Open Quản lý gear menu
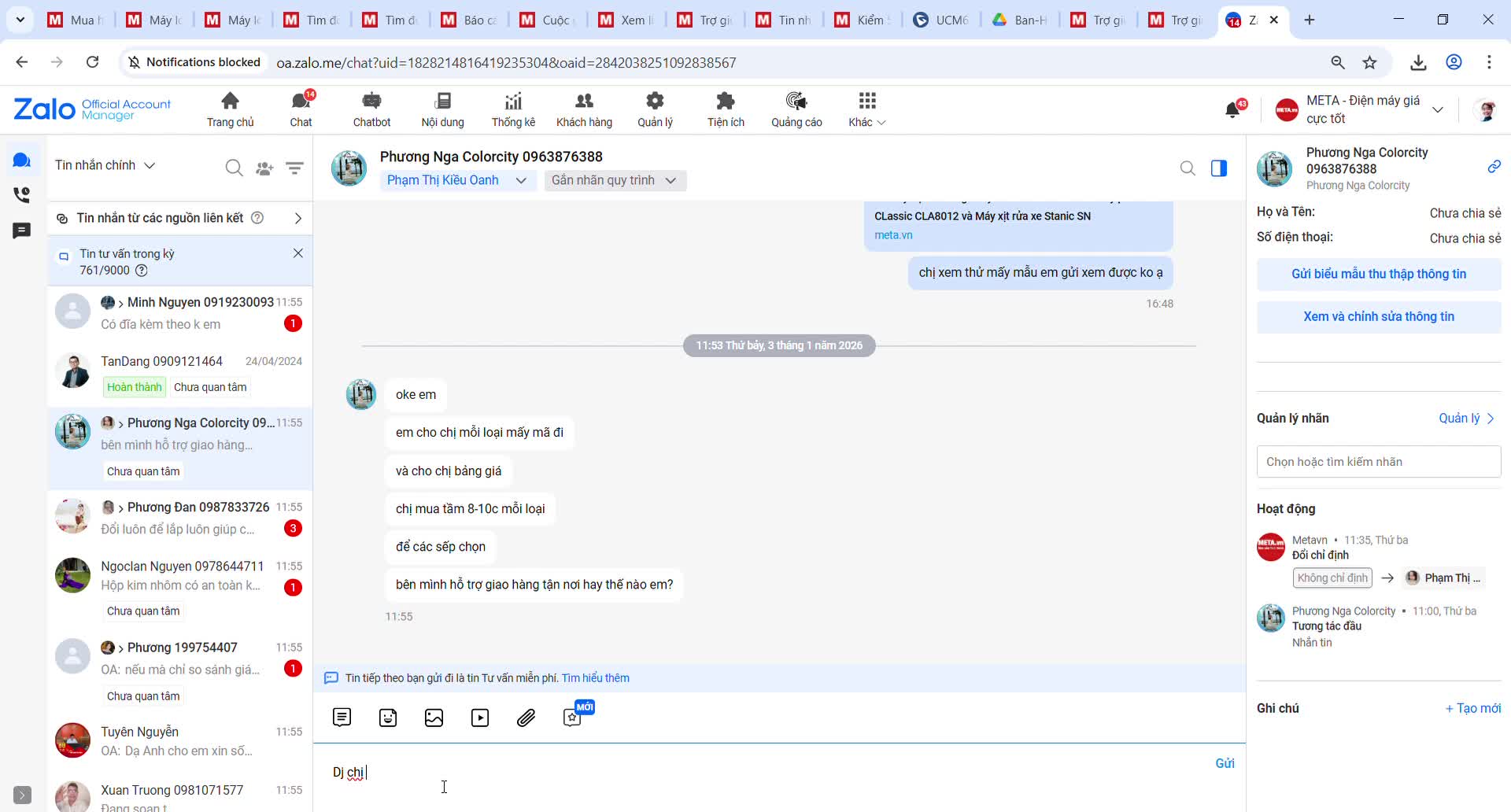Image resolution: width=1511 pixels, height=812 pixels. pyautogui.click(x=655, y=109)
